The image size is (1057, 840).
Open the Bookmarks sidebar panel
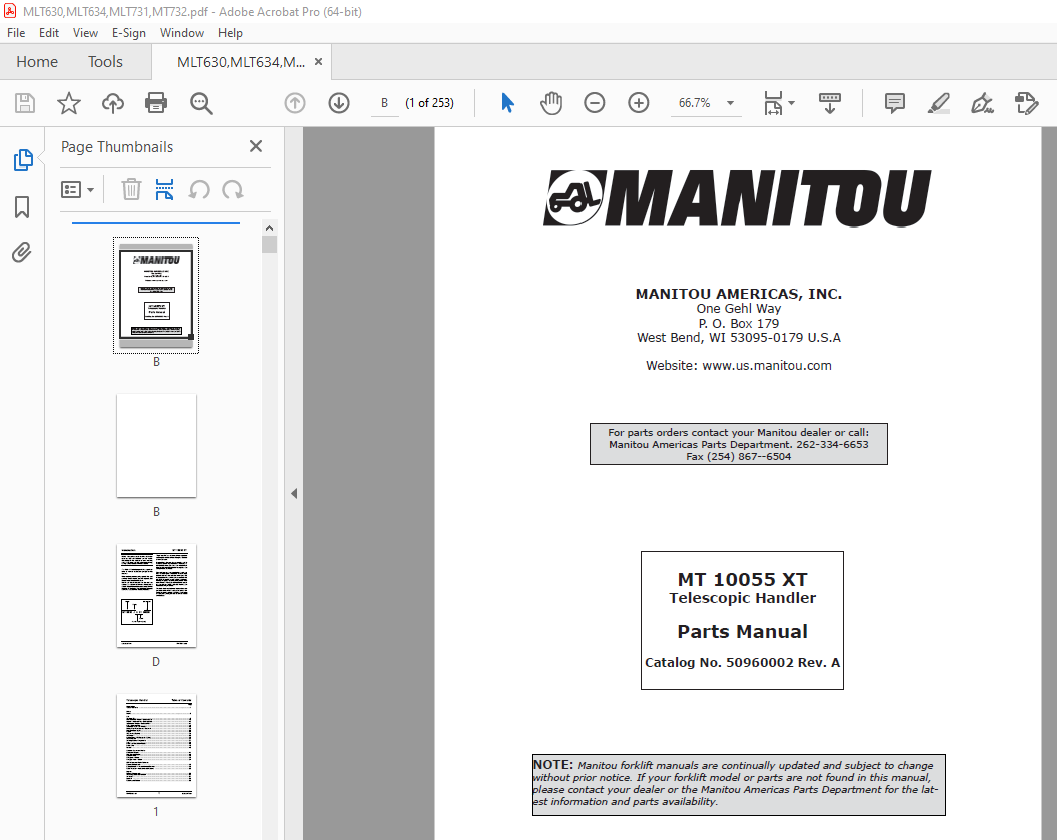pyautogui.click(x=22, y=207)
